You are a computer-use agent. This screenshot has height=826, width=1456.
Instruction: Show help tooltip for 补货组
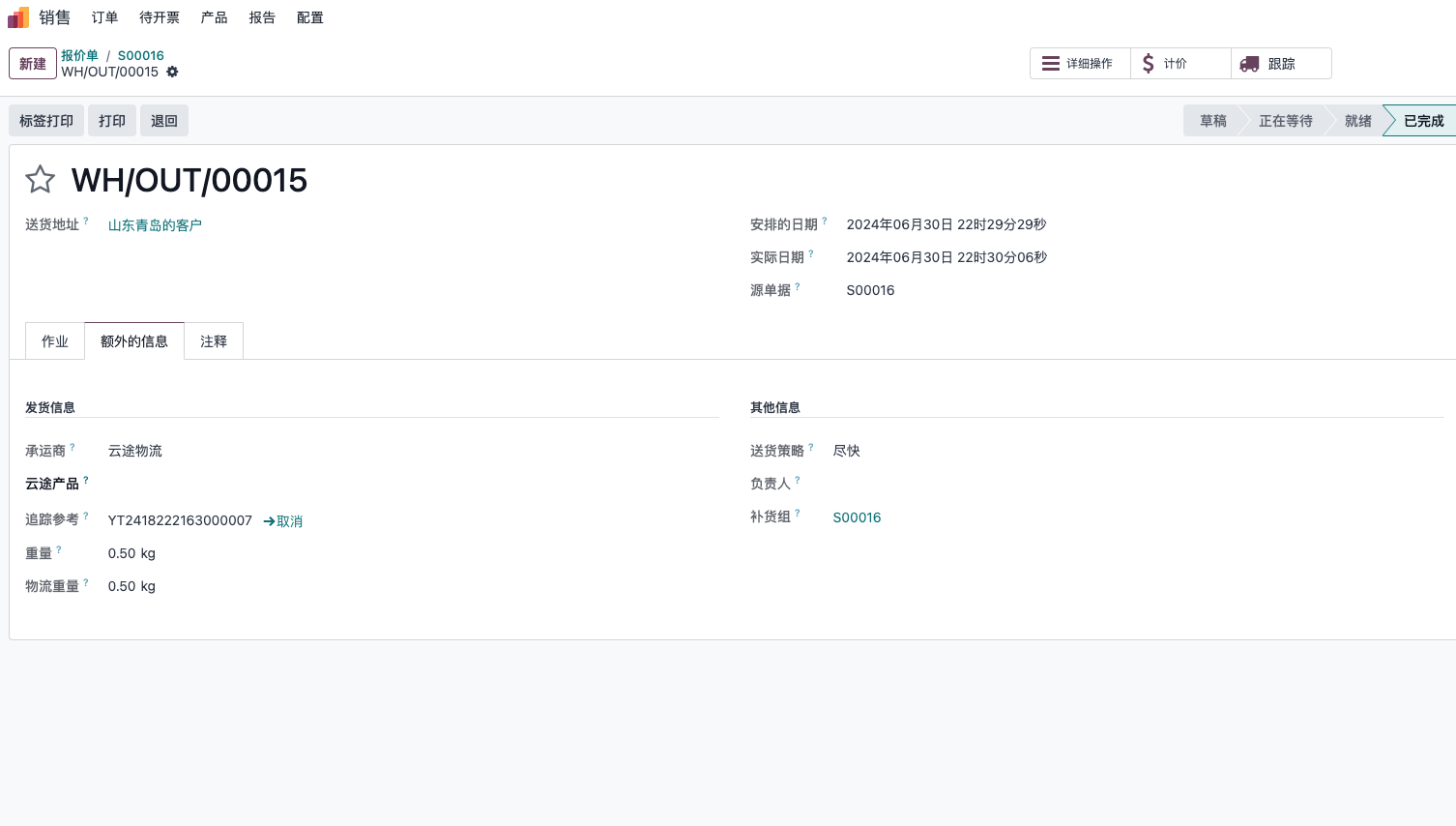pos(798,513)
